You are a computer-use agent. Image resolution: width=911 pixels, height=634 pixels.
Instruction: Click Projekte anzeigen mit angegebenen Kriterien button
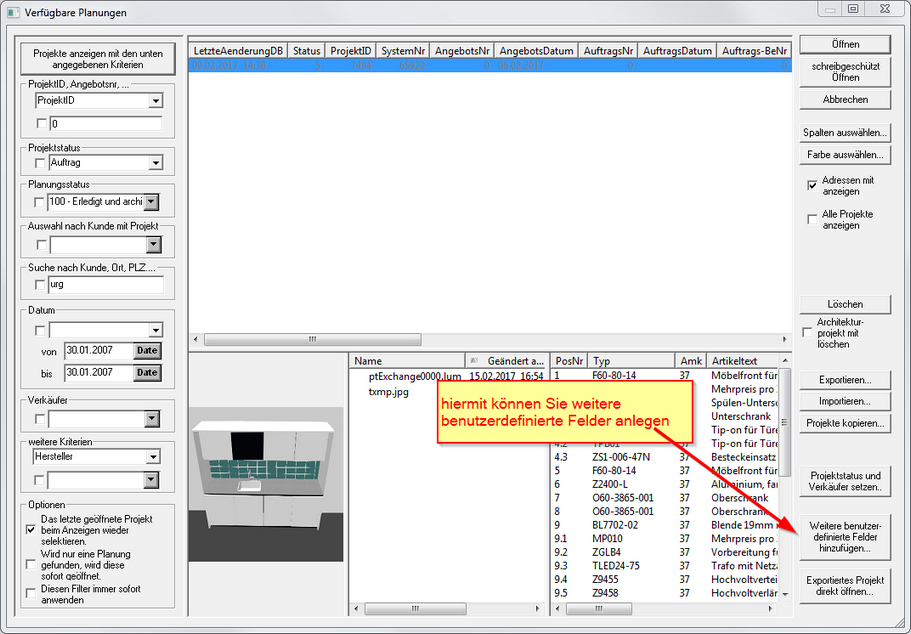click(97, 60)
